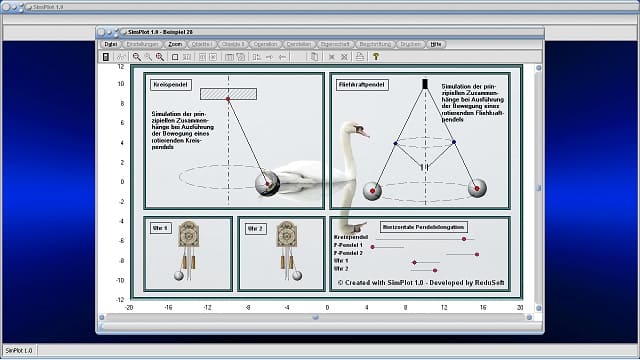Open the Datei menu
640x360 pixels.
click(111, 44)
